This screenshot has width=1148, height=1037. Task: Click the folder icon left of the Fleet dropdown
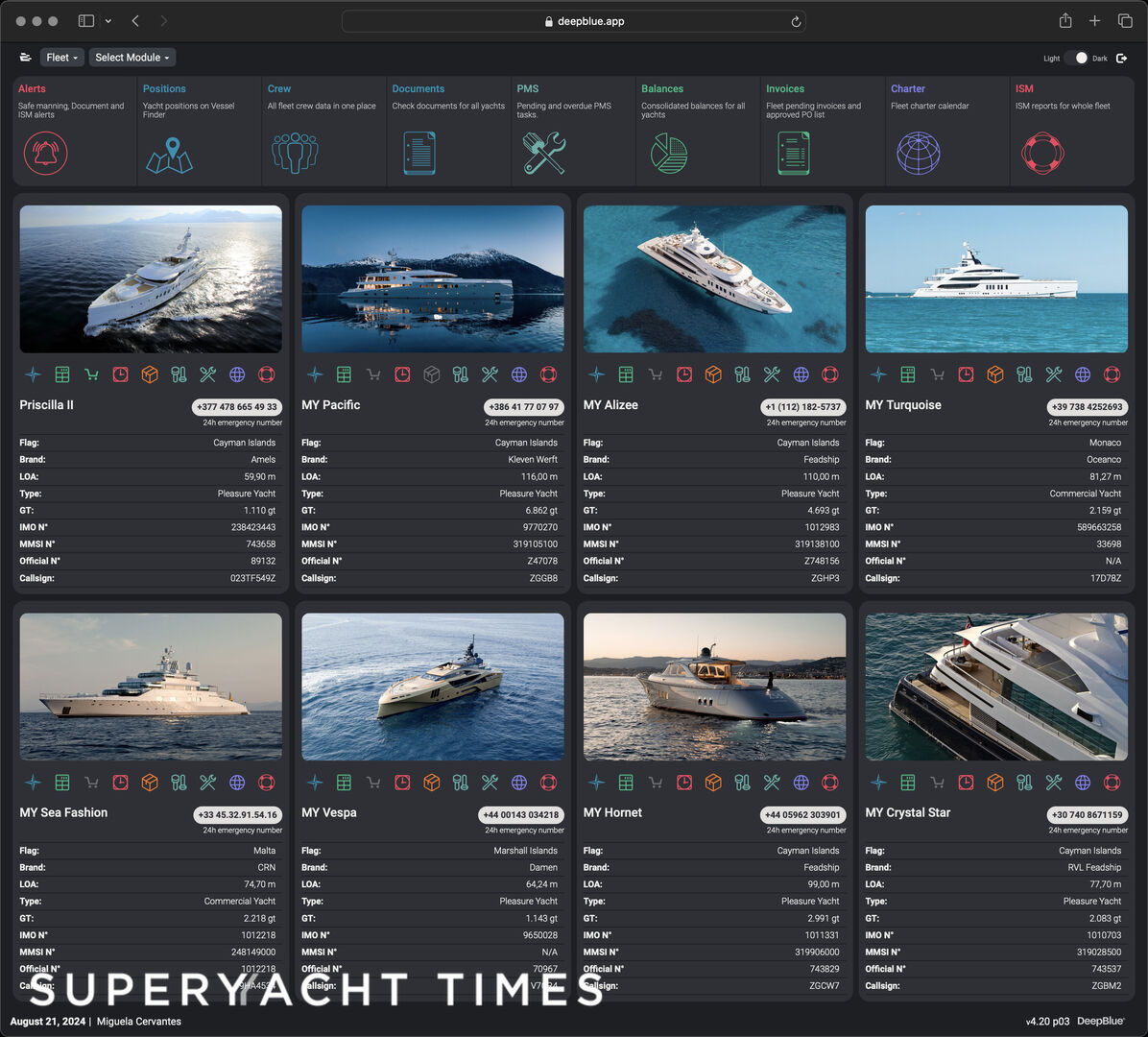(x=25, y=57)
